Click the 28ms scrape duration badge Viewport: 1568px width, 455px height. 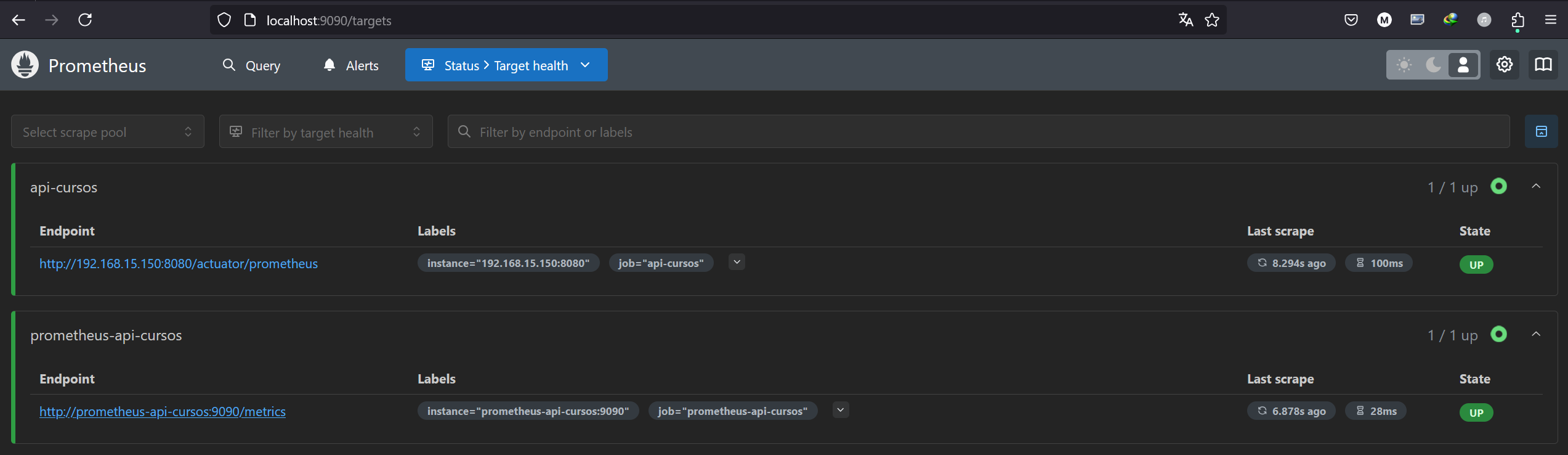[x=1376, y=411]
